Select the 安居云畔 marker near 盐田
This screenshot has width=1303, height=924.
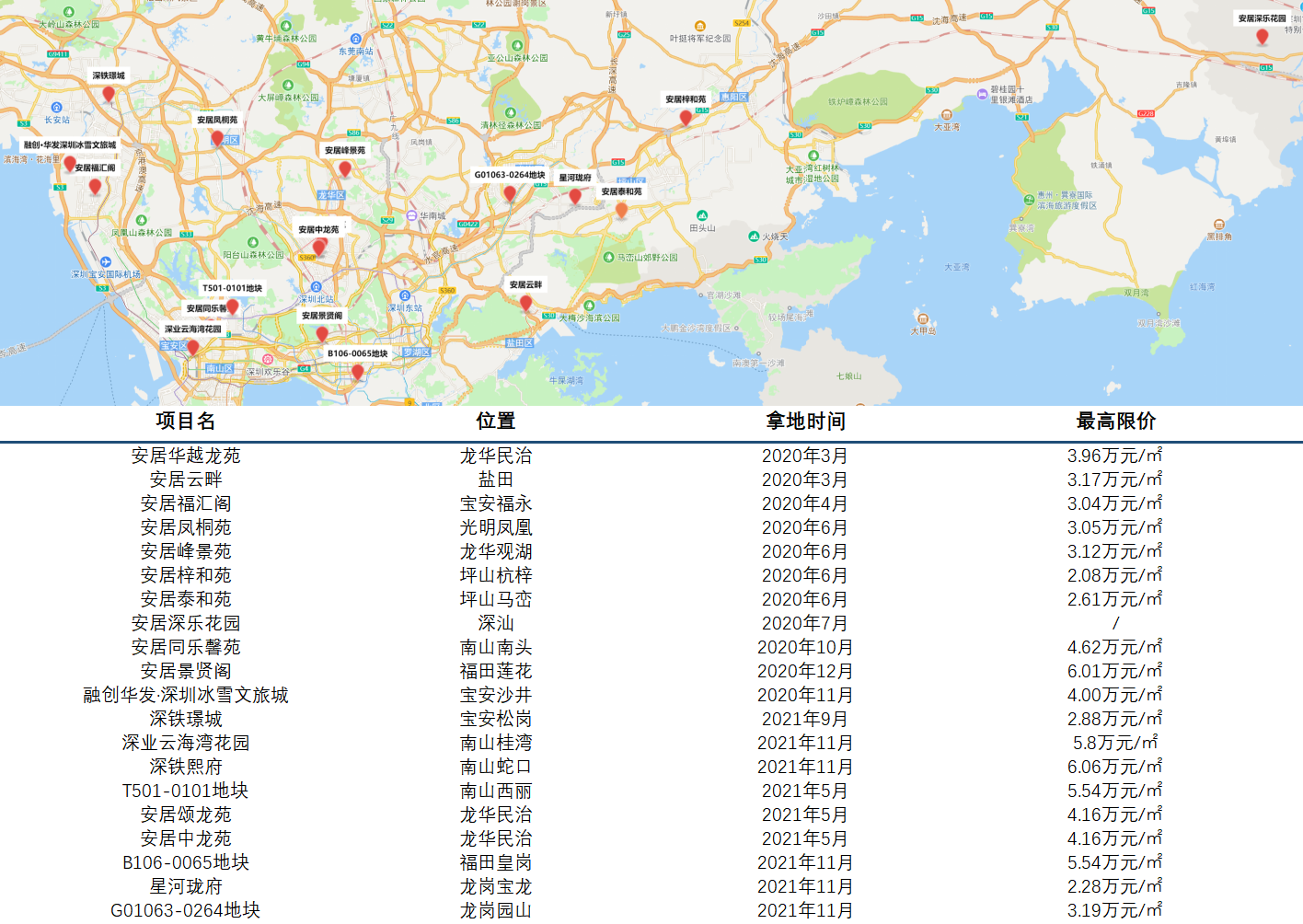(525, 302)
